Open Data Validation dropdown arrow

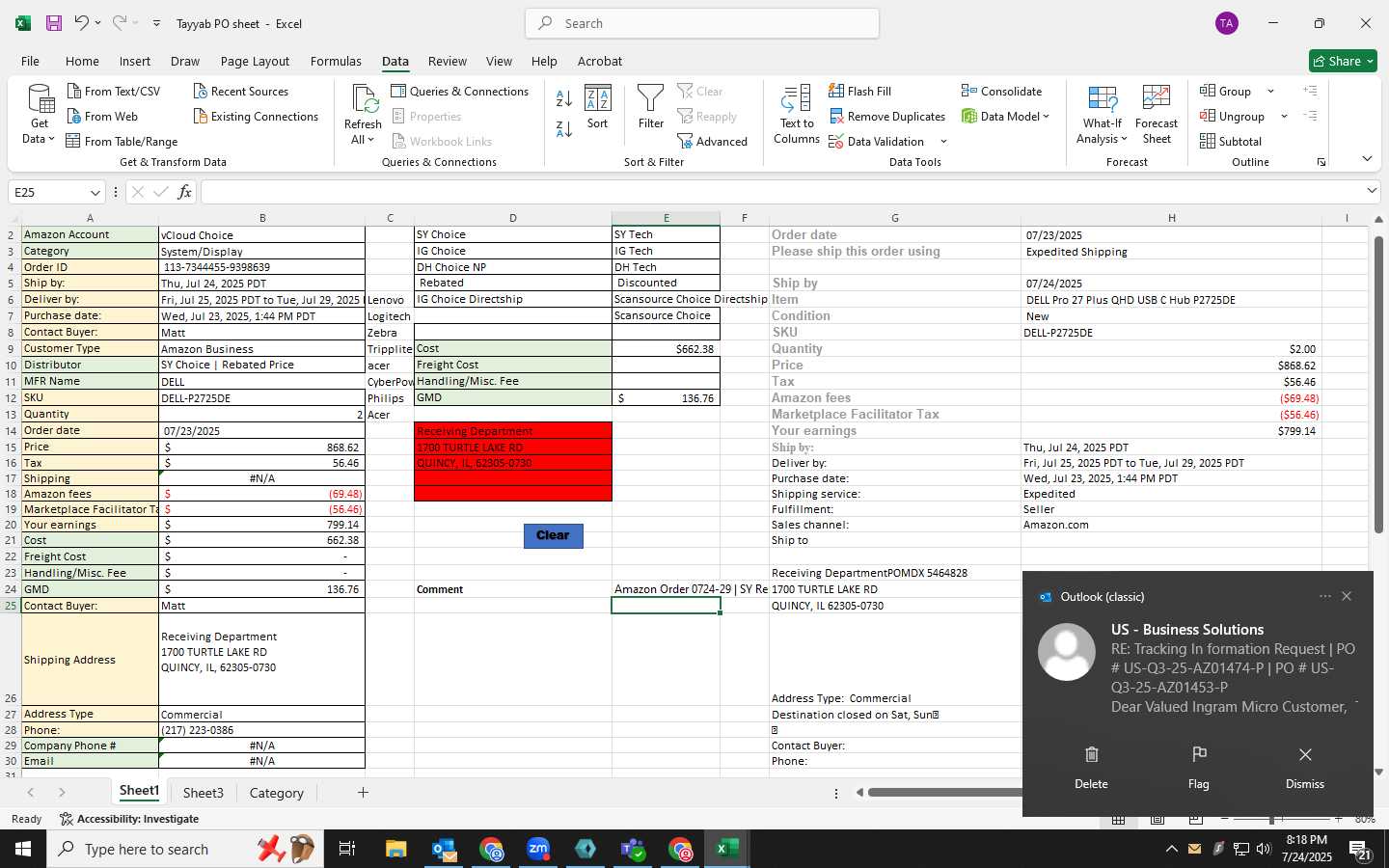pyautogui.click(x=943, y=142)
